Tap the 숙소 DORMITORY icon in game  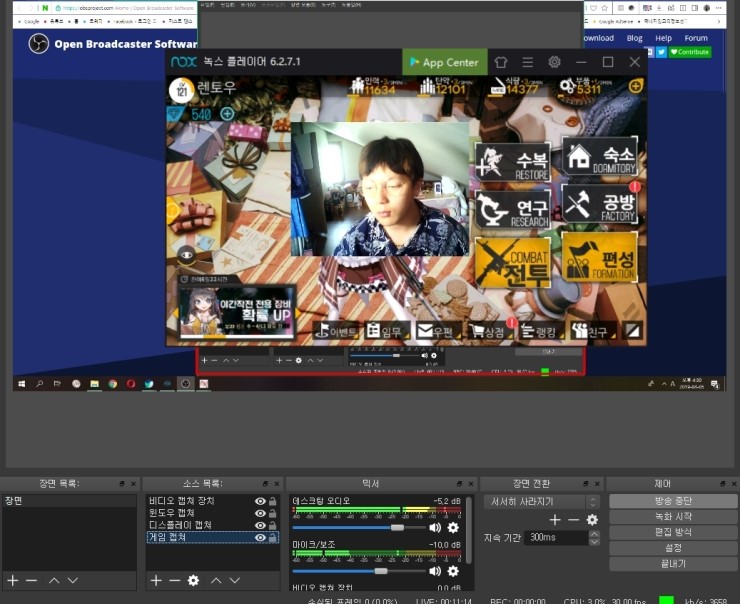point(600,156)
